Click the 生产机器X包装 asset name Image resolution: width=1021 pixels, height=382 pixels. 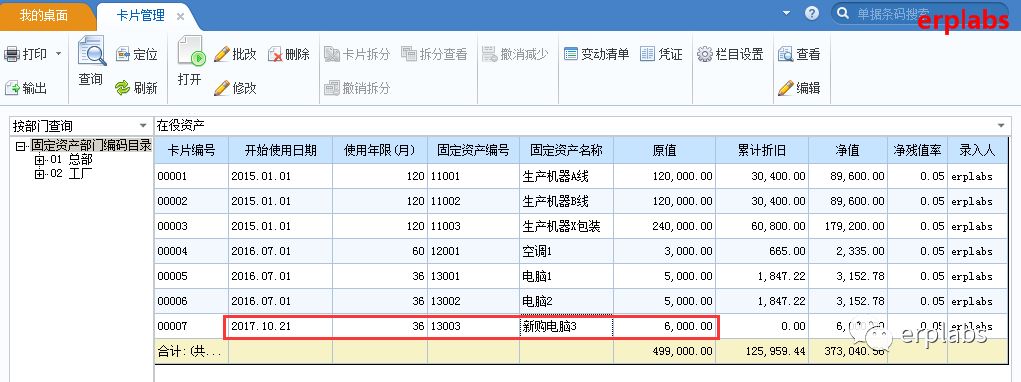[566, 226]
